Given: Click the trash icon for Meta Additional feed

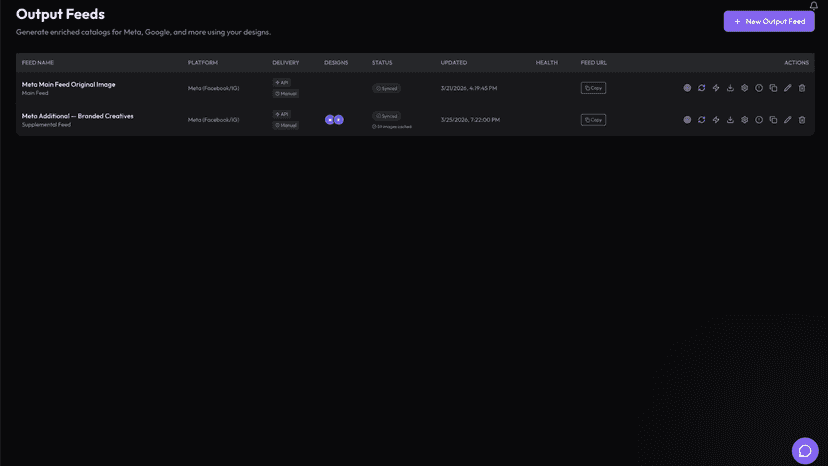Looking at the screenshot, I should [802, 120].
